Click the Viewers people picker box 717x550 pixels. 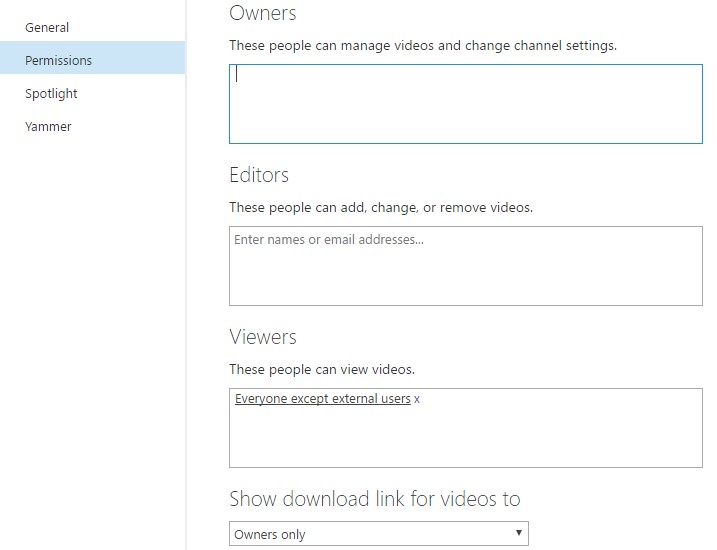466,428
